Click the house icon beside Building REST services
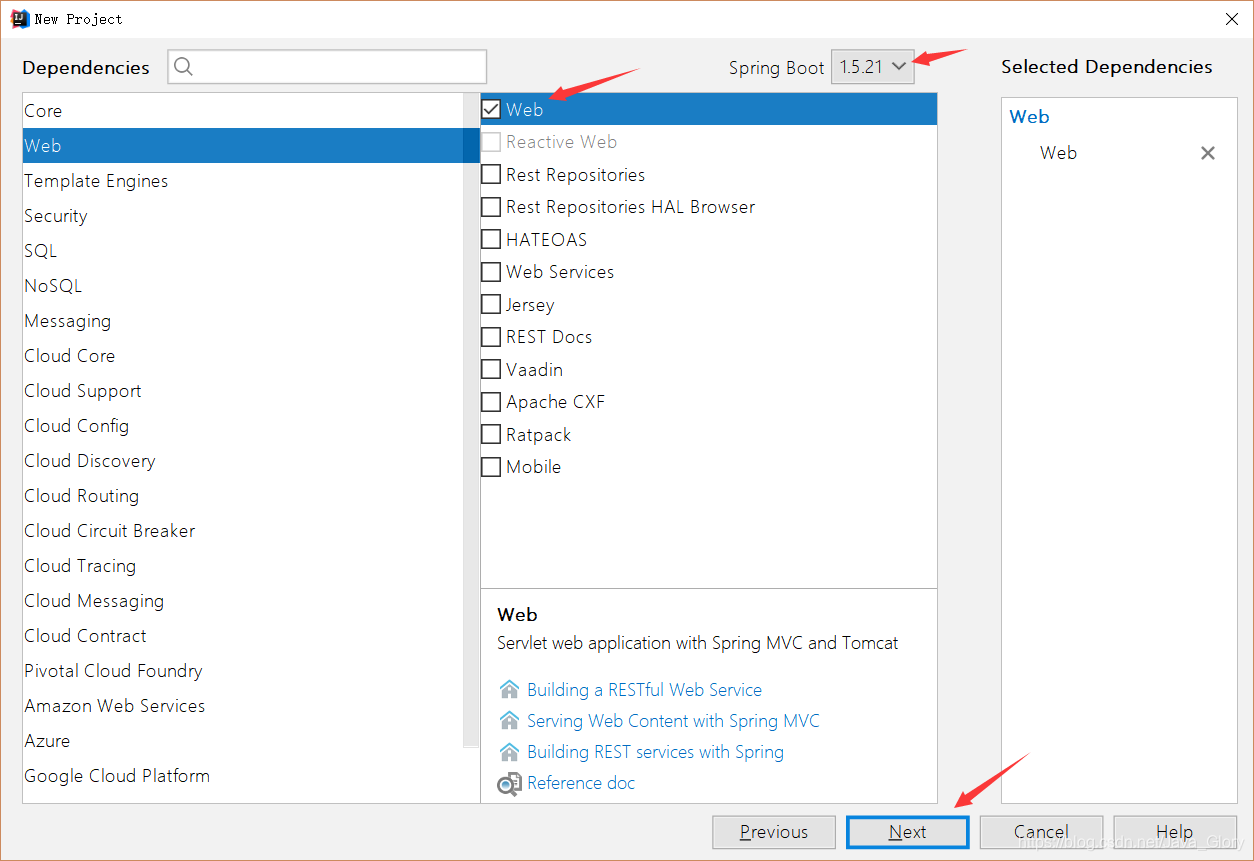 [510, 752]
